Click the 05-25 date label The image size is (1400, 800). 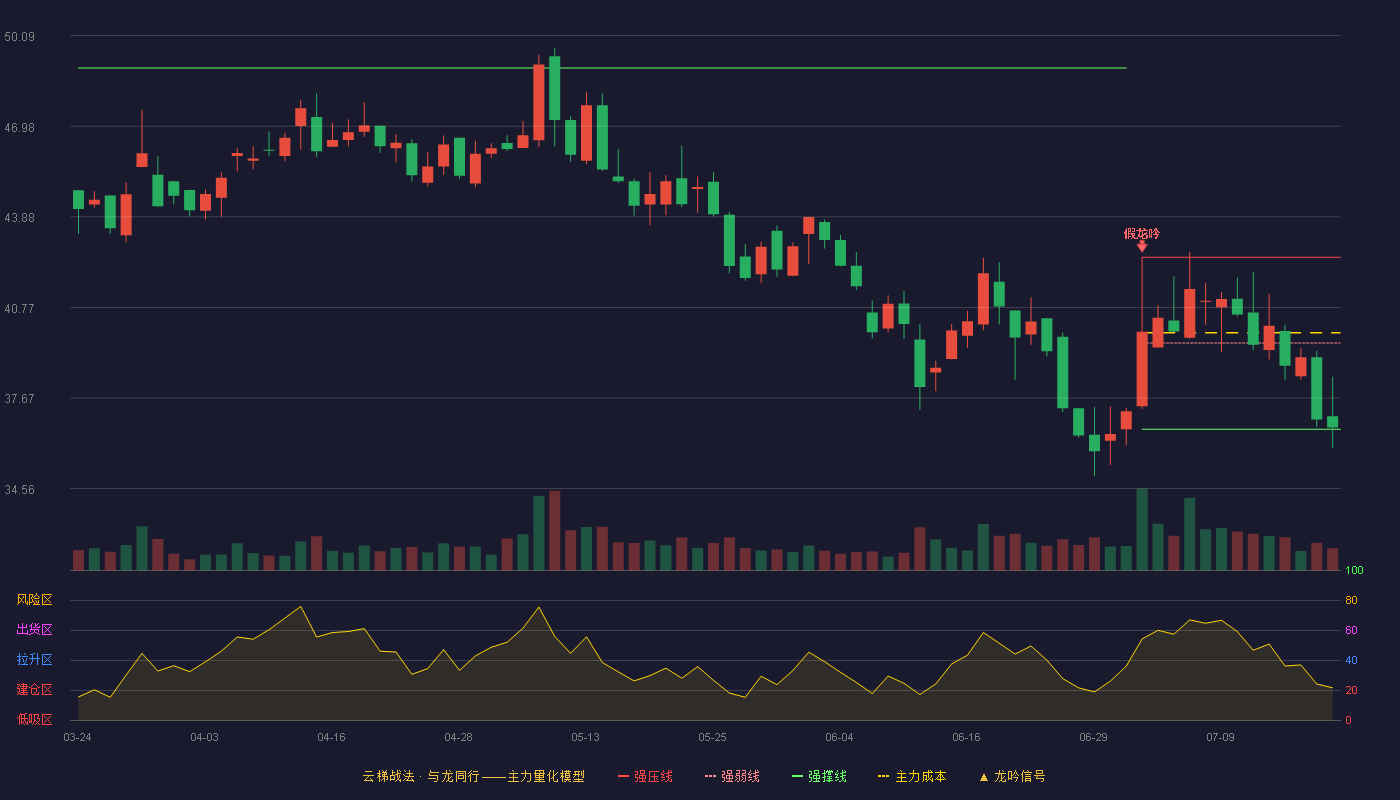[x=712, y=737]
